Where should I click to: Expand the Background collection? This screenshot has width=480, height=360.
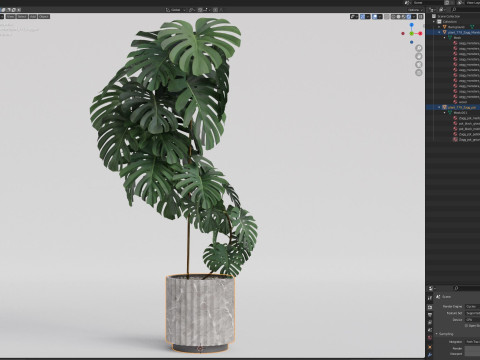[x=439, y=27]
